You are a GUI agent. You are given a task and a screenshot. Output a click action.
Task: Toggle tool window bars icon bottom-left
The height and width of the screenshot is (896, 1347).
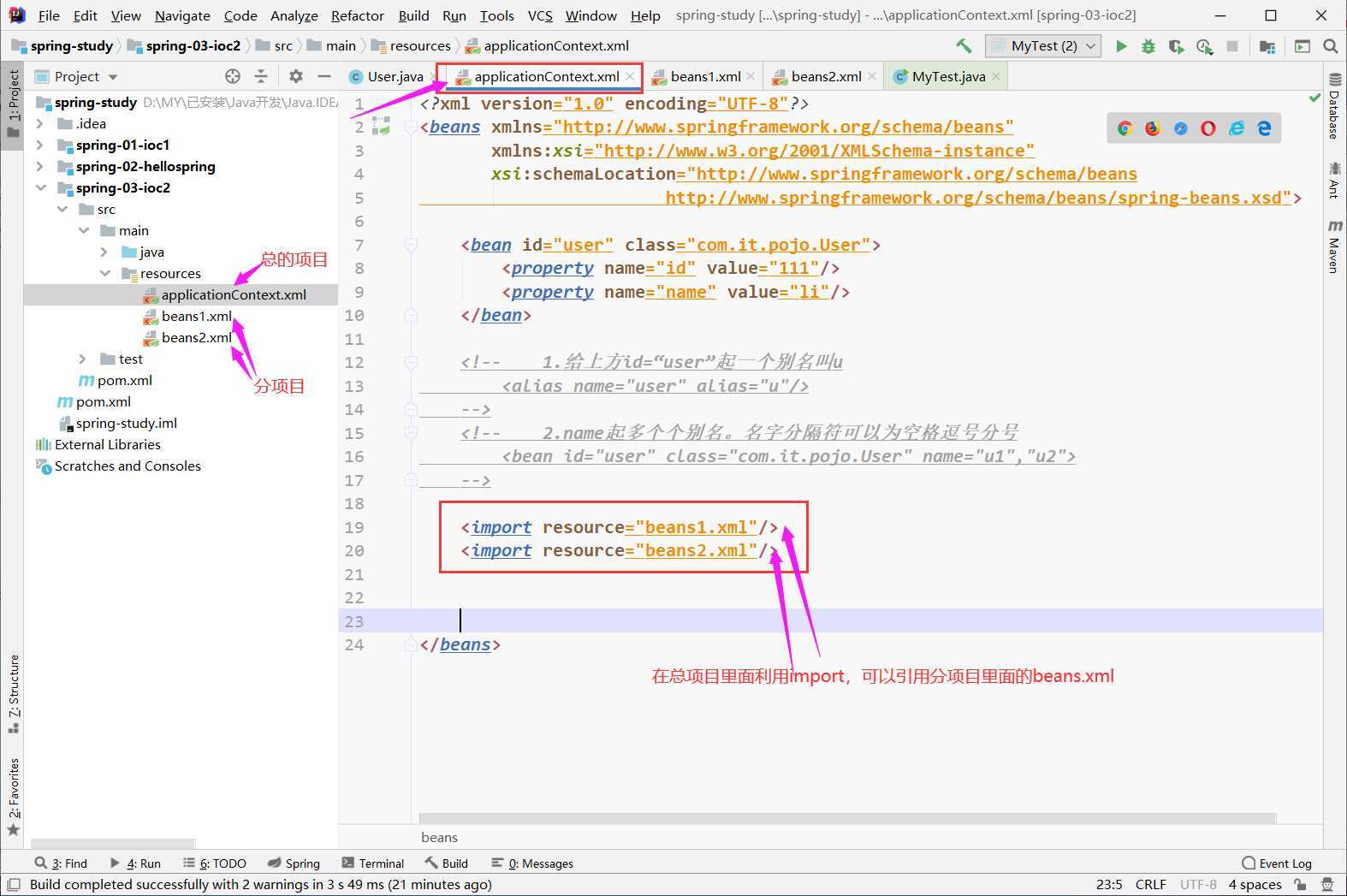point(13,885)
